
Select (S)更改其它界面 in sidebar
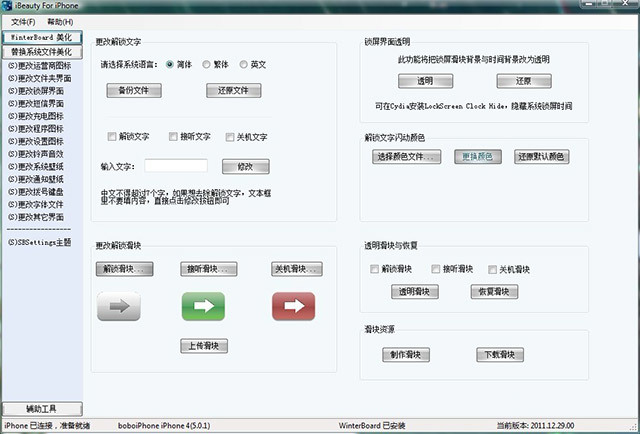[36, 217]
